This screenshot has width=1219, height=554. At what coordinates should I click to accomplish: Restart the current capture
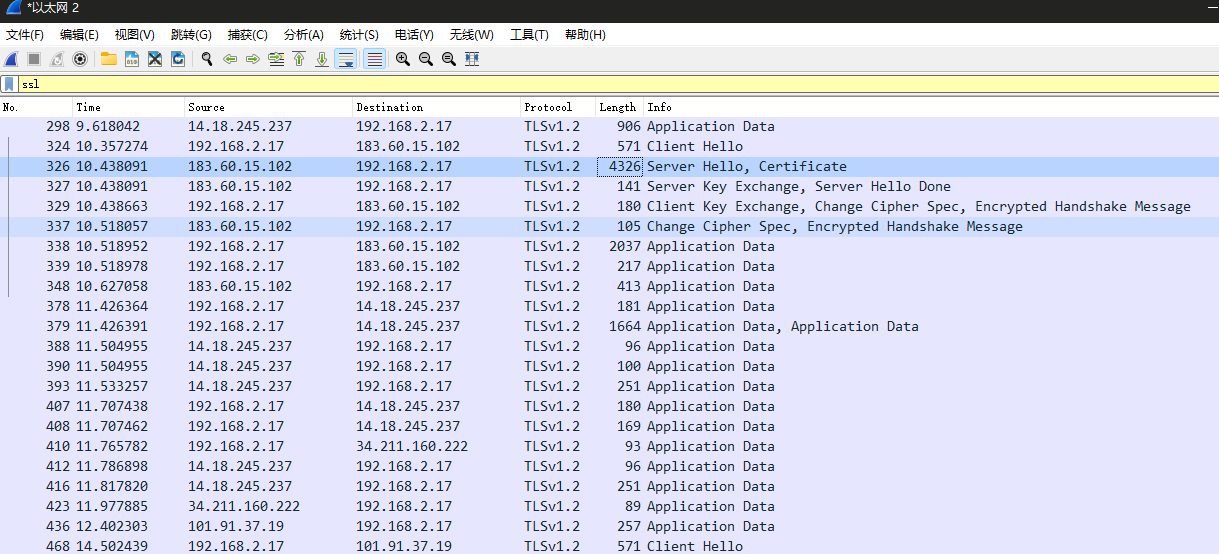tap(57, 59)
